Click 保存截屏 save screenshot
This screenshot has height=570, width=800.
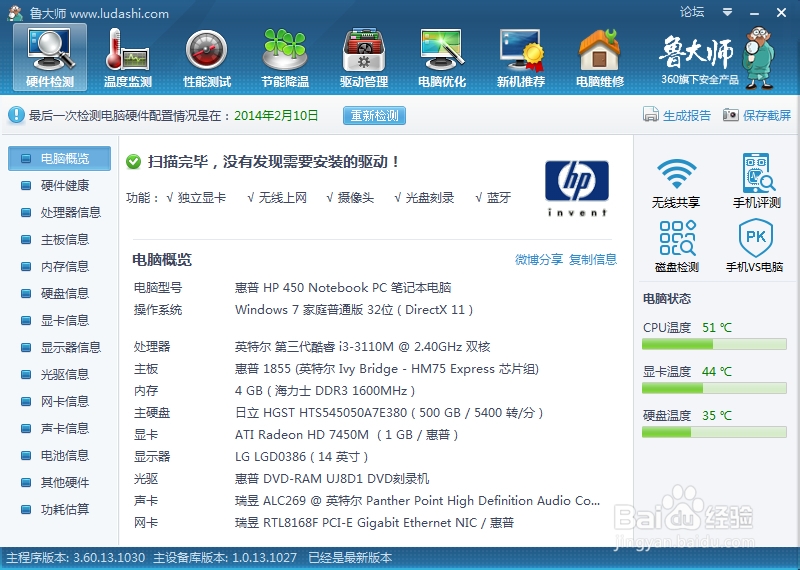[757, 115]
